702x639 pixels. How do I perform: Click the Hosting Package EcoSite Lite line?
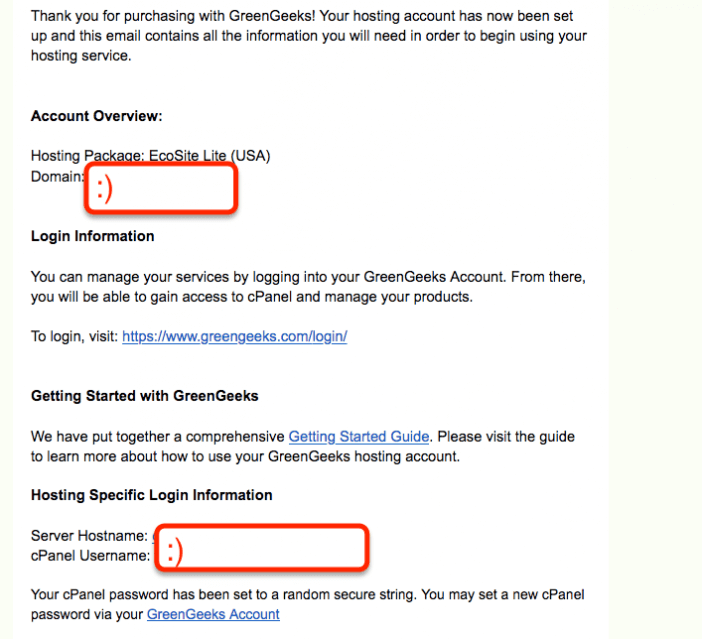coord(150,156)
